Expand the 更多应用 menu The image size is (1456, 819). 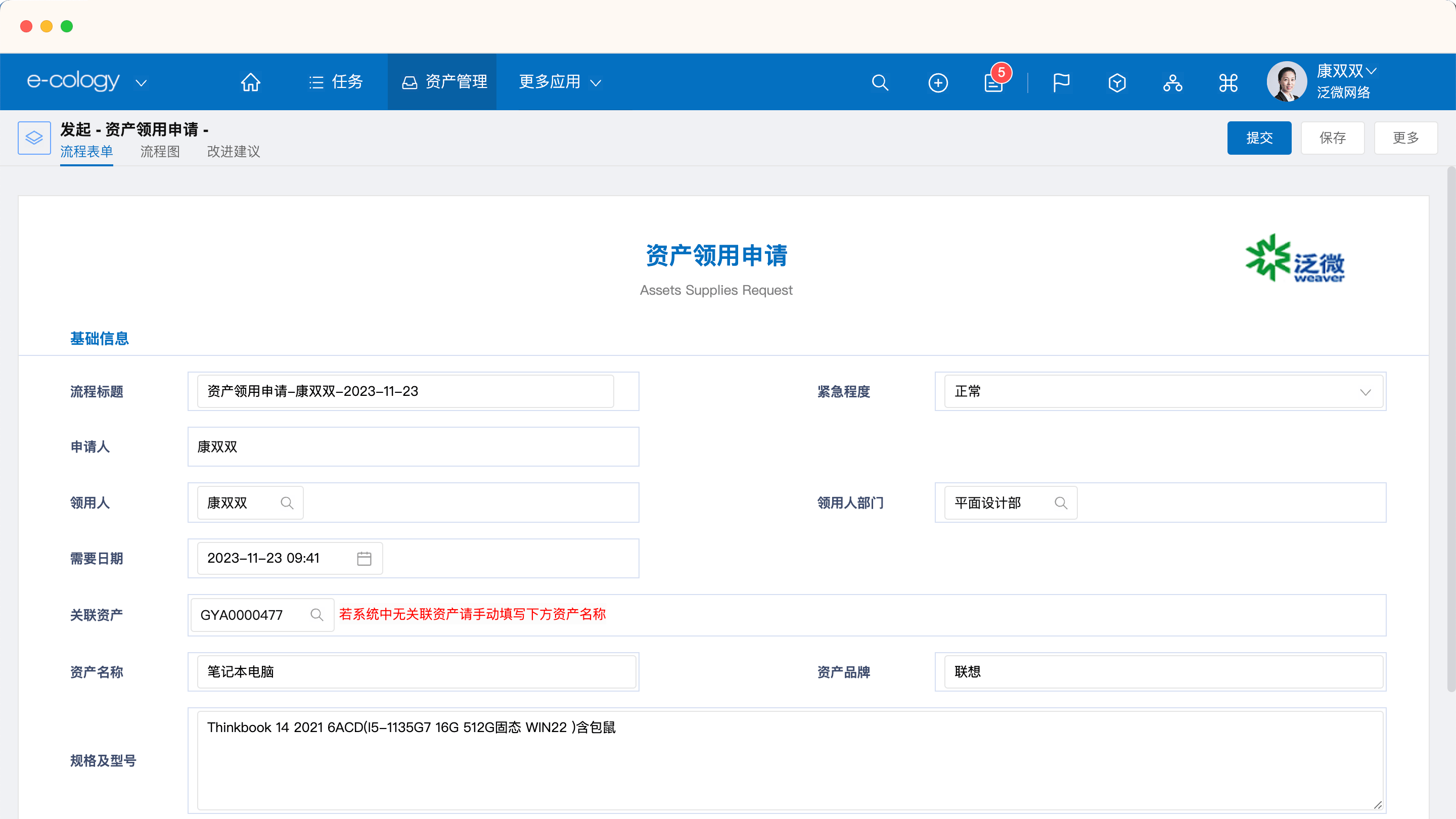pos(560,82)
